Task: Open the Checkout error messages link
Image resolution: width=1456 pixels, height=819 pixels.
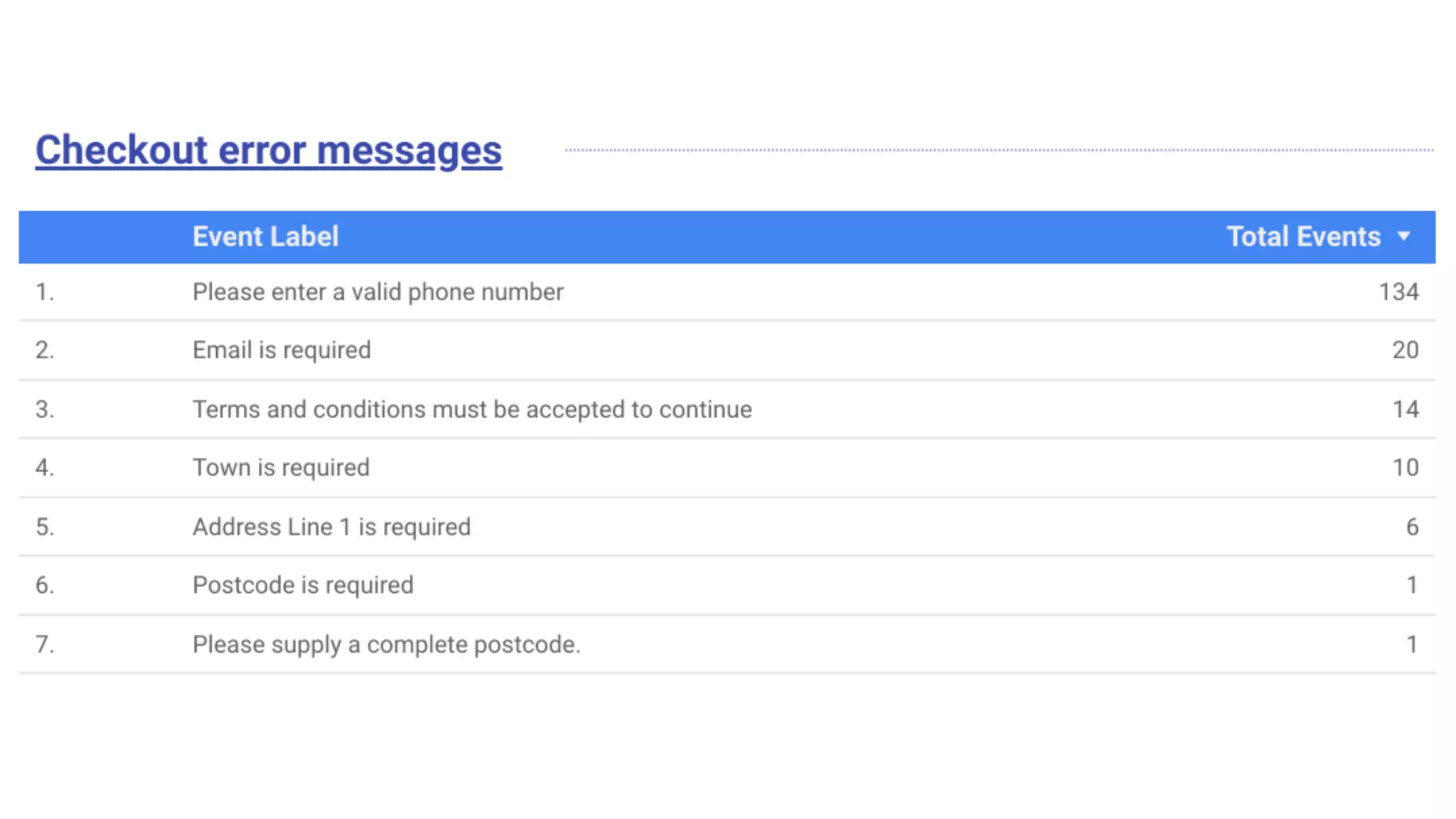Action: coord(268,151)
